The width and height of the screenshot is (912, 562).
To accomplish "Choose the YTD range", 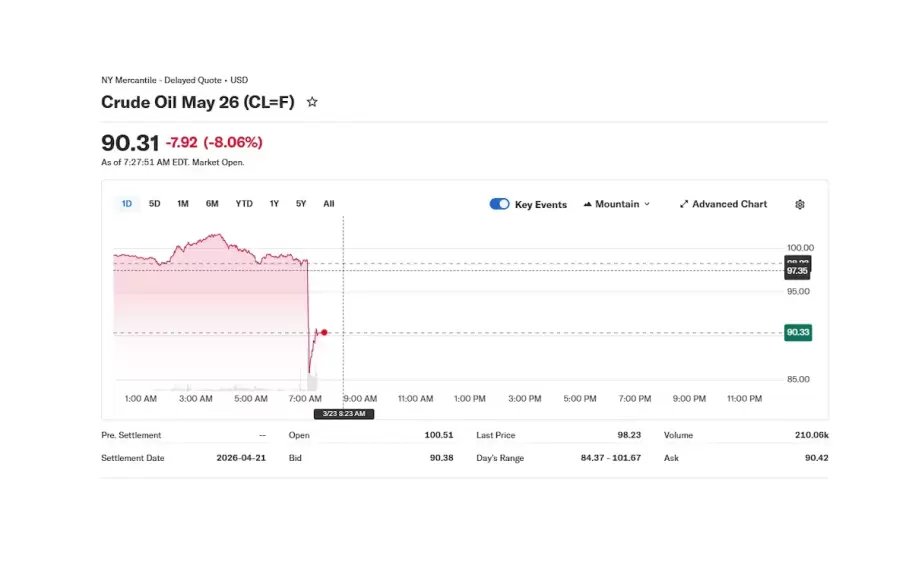I will tap(244, 204).
